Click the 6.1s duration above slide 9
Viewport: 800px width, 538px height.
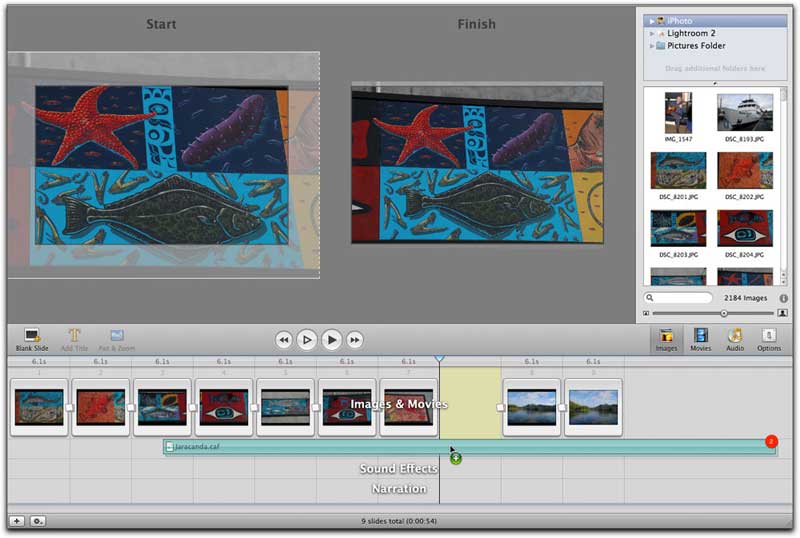coord(593,361)
